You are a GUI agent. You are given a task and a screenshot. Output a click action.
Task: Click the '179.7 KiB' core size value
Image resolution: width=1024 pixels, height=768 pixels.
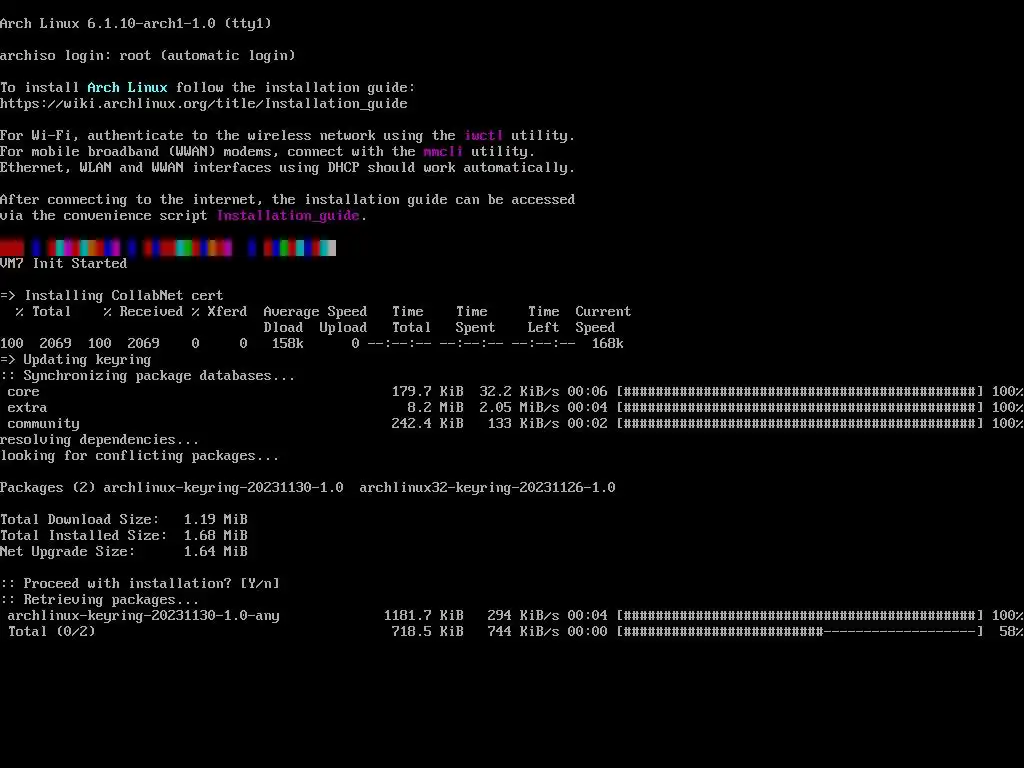coord(427,392)
